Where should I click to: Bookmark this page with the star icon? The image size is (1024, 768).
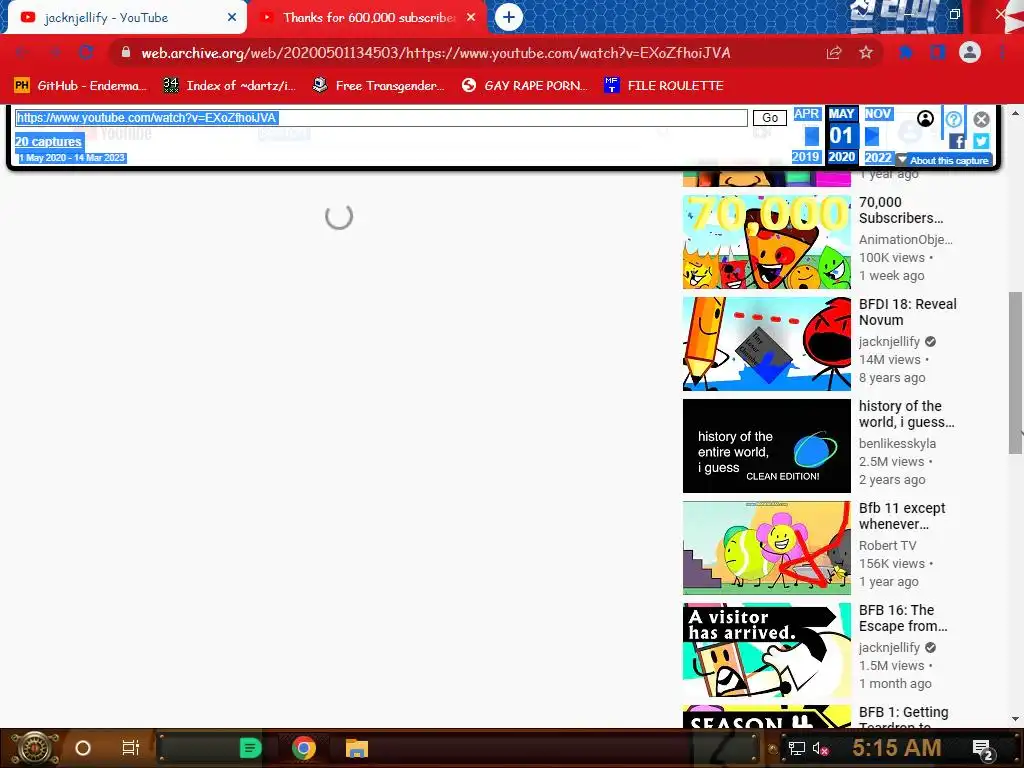coord(866,53)
